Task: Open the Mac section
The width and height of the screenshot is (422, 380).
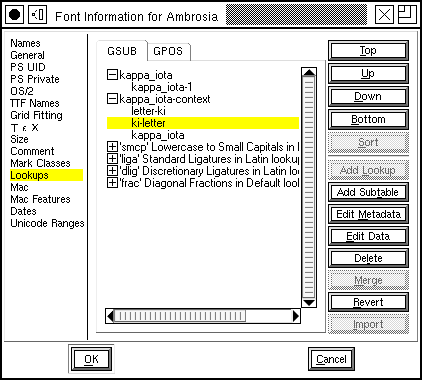Action: [19, 187]
